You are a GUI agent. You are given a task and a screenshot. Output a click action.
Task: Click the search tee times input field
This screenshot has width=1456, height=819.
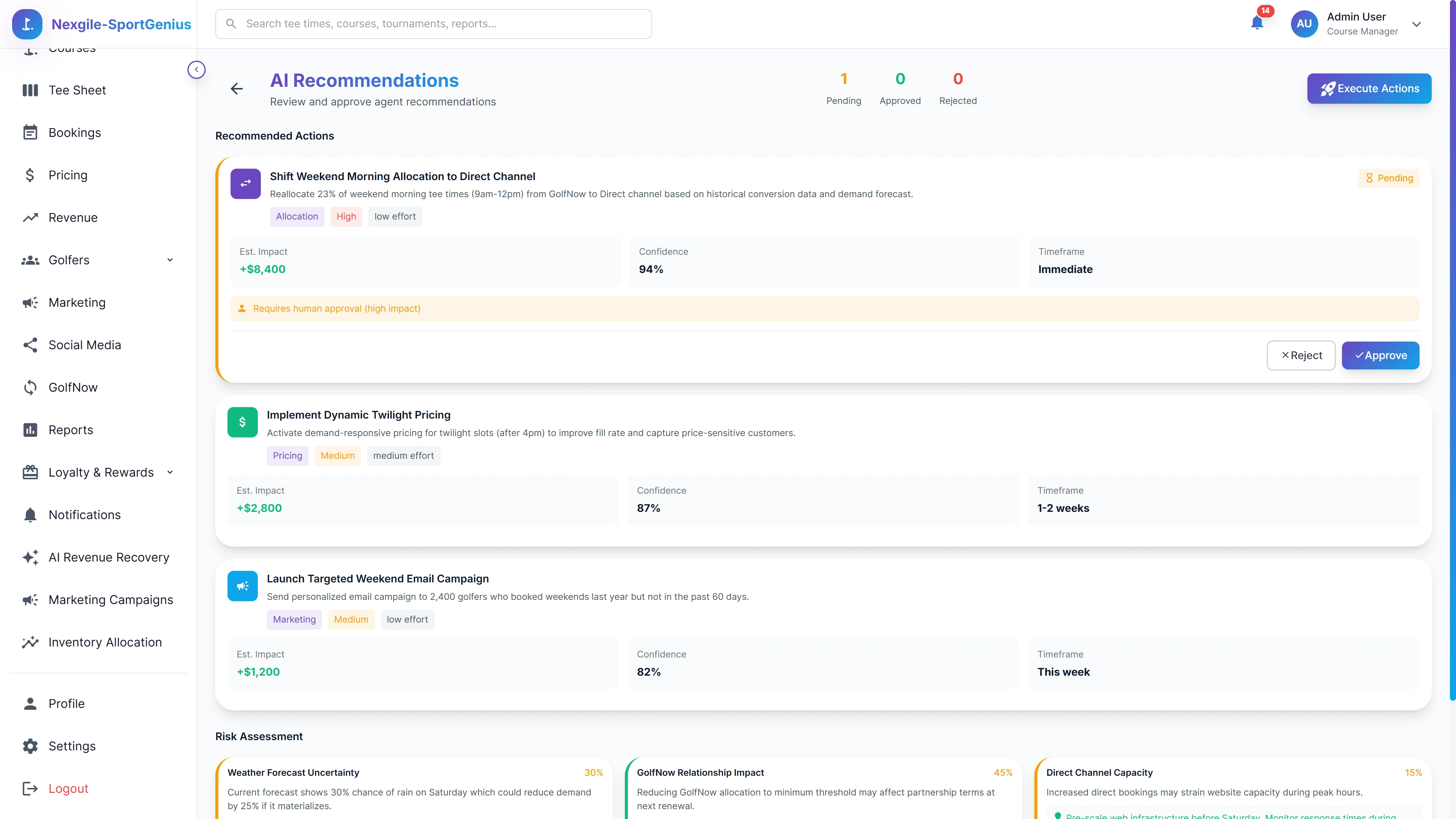pyautogui.click(x=433, y=24)
